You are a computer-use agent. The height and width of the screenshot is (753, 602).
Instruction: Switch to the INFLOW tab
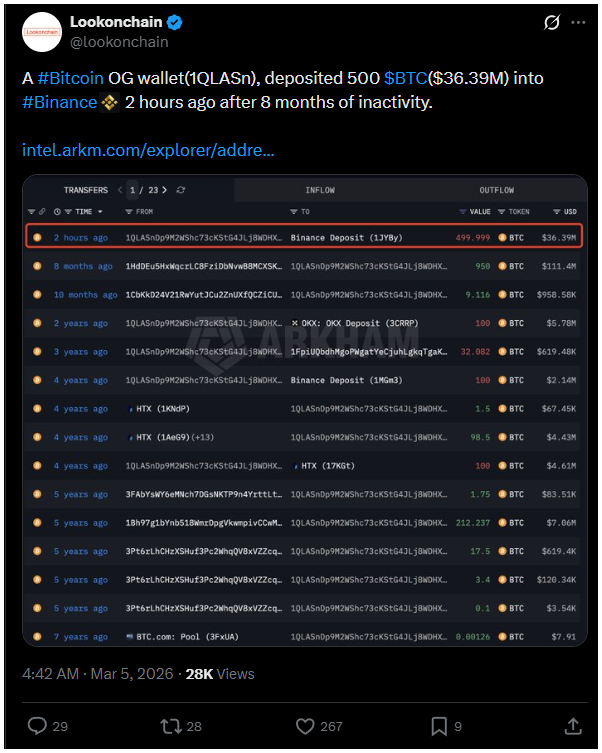[320, 190]
